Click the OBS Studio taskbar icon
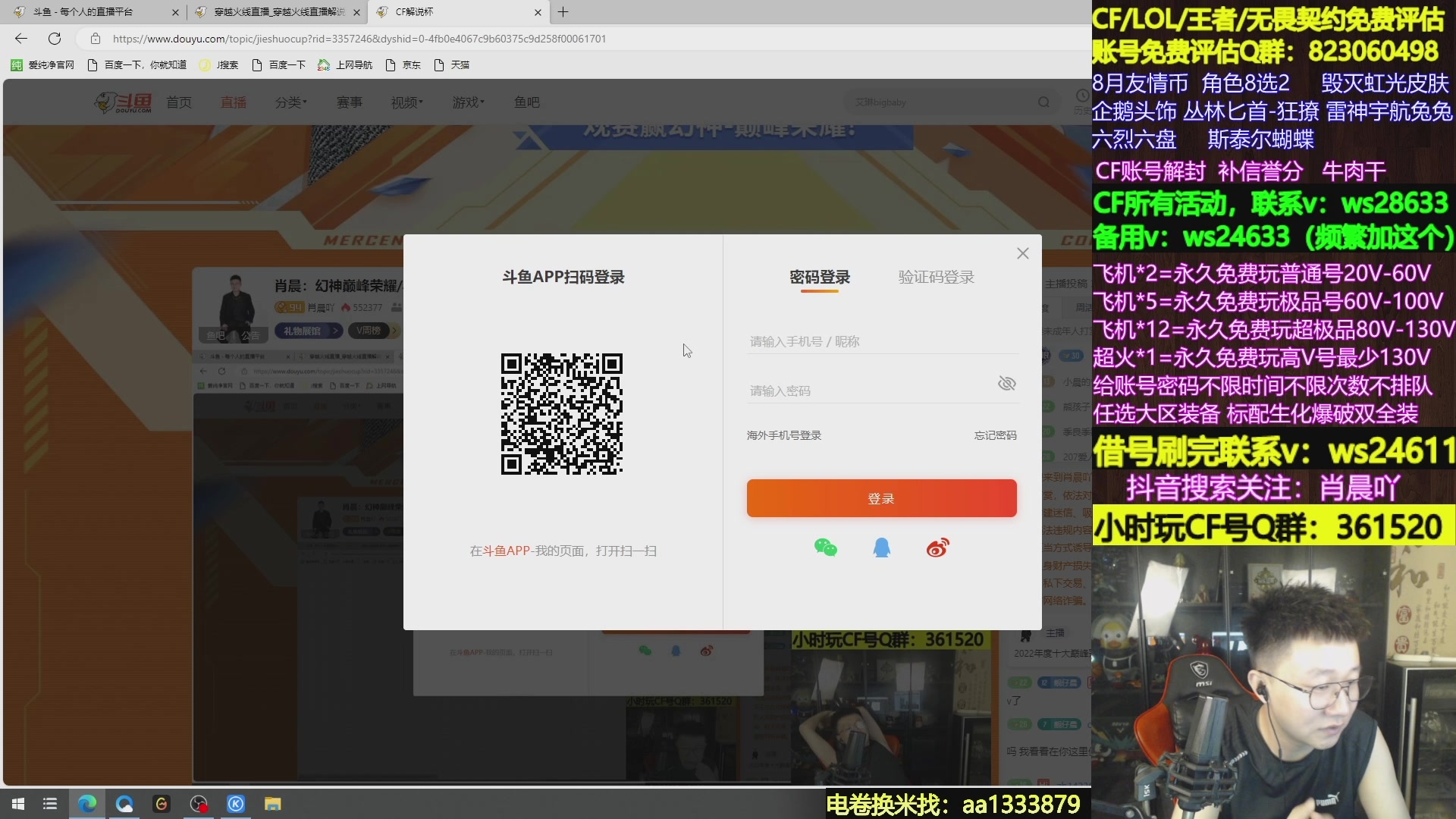 point(199,804)
